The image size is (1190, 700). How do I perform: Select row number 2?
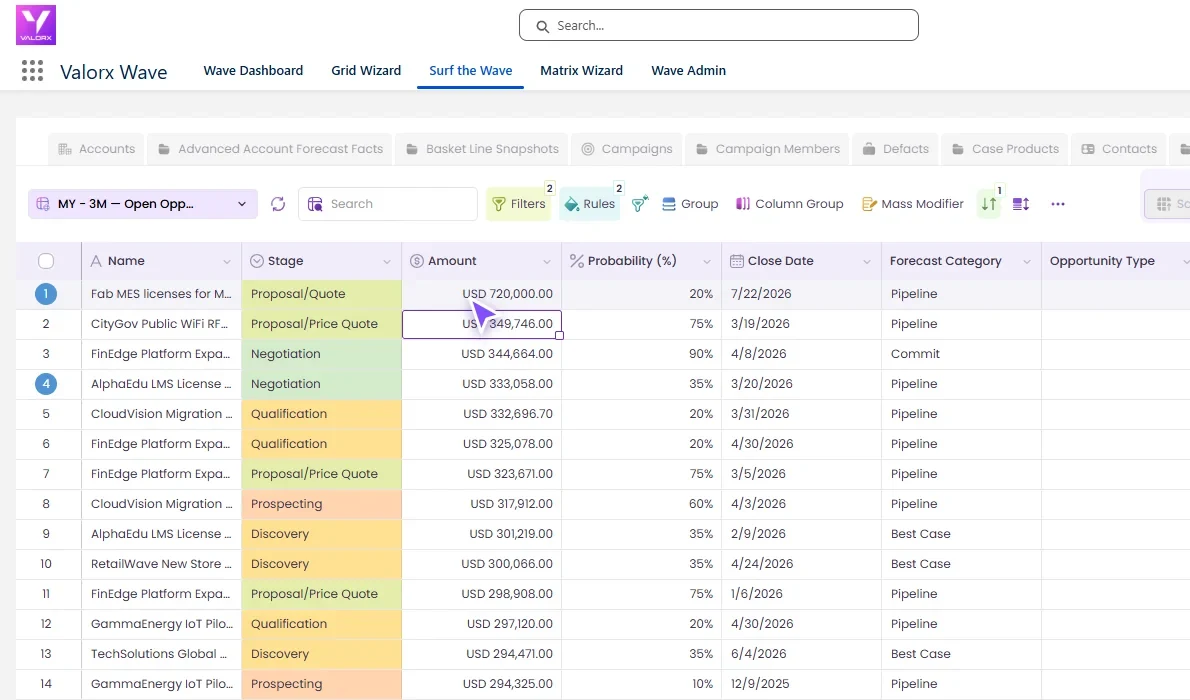(x=46, y=323)
